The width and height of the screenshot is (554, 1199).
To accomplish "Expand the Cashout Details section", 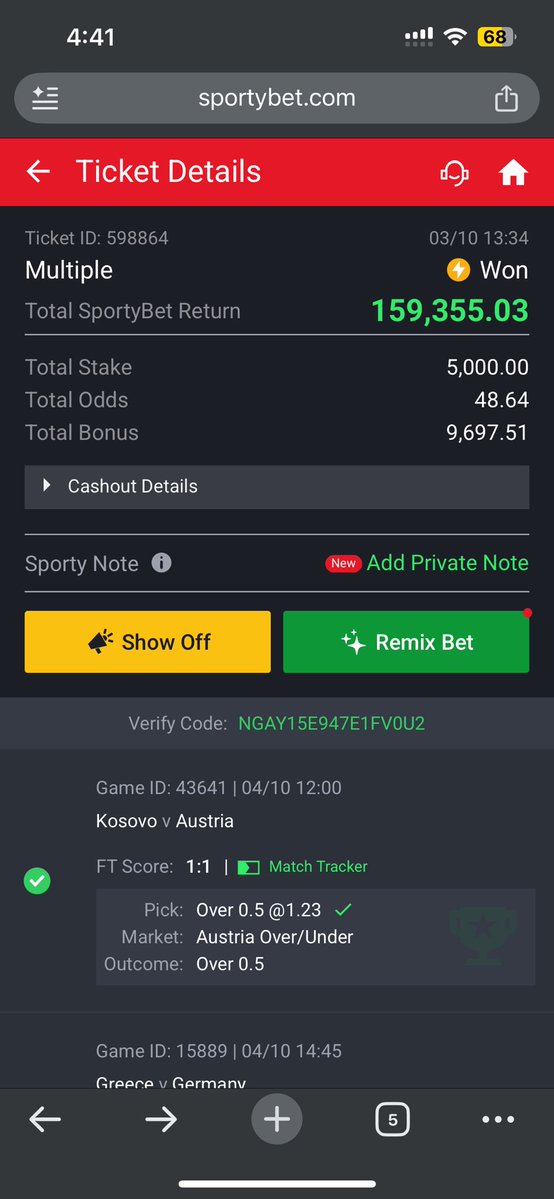I will 277,486.
